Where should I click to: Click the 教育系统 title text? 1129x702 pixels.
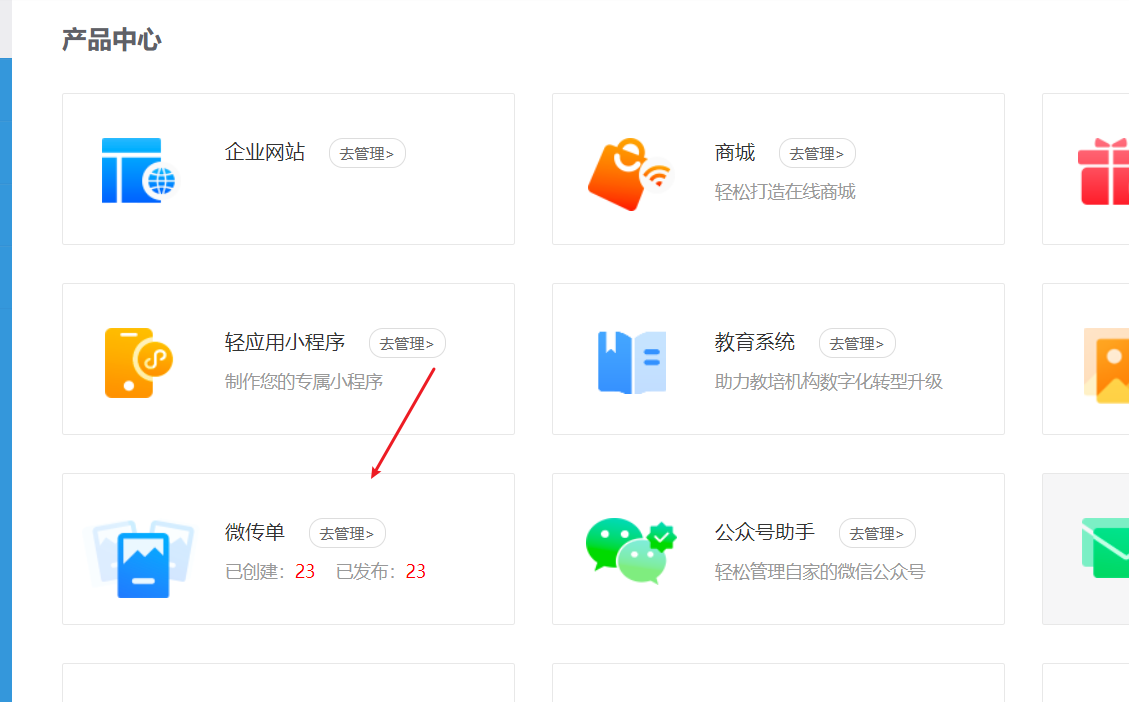755,343
